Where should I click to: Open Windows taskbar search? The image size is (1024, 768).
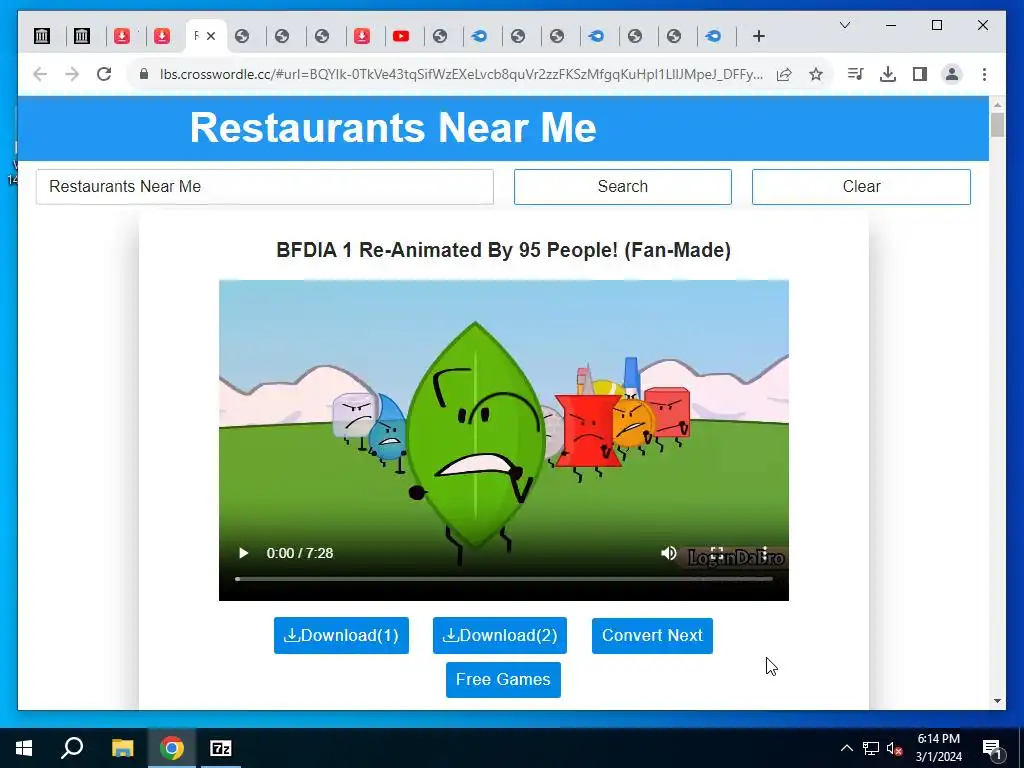pyautogui.click(x=72, y=748)
